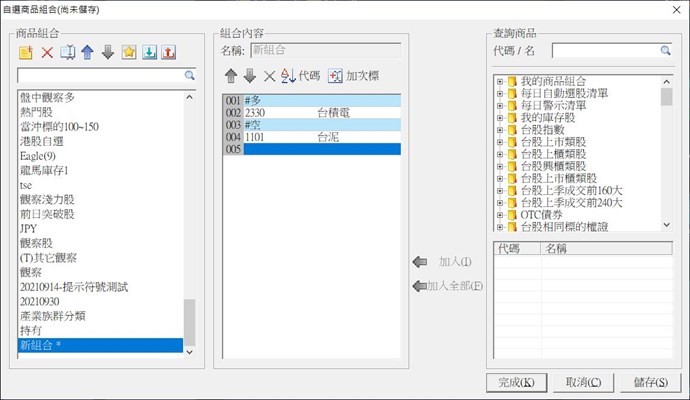Click the new portfolio group icon
The height and width of the screenshot is (400, 690).
27,52
